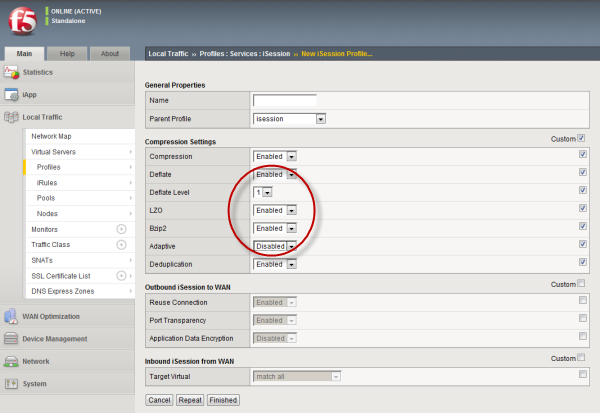Click the F5 logo icon
Viewport: 600px width, 413px height.
pos(21,20)
